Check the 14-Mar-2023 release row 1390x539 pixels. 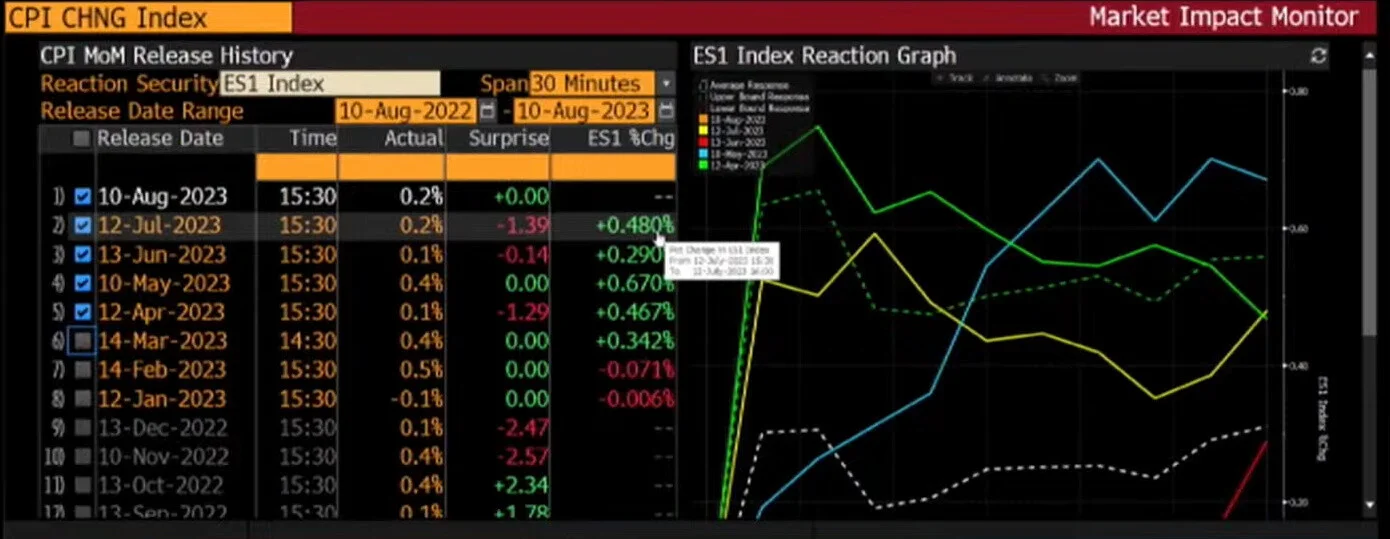[83, 341]
